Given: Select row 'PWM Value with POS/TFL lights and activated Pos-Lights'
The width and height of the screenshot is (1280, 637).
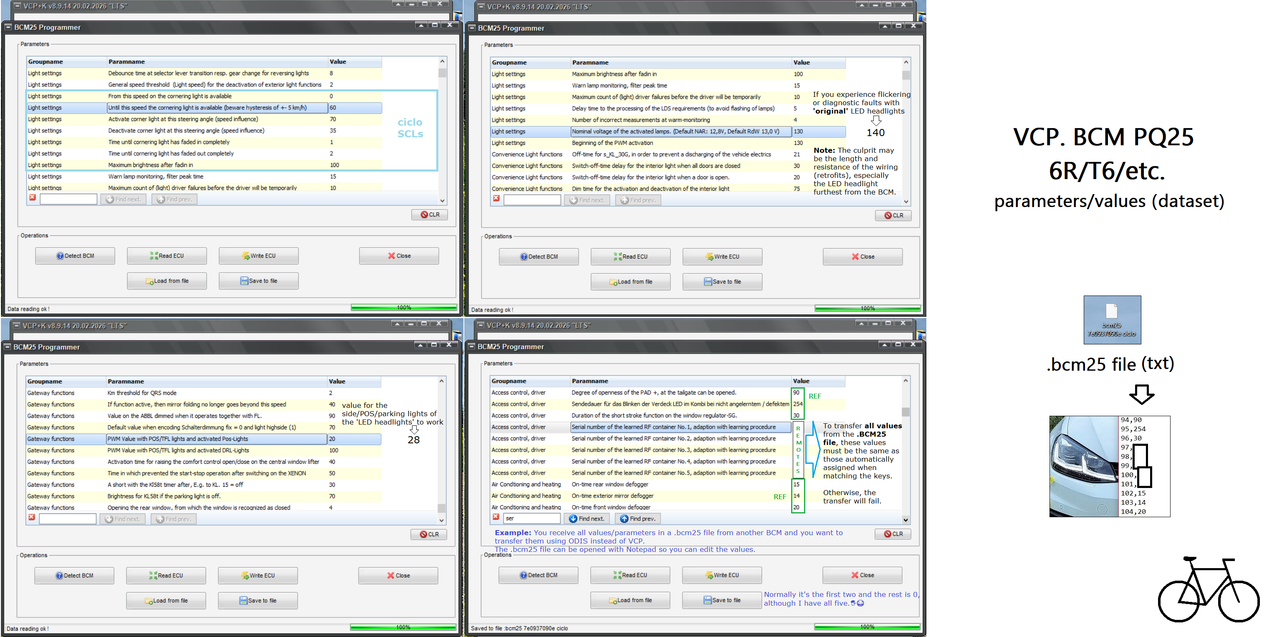Looking at the screenshot, I should point(203,439).
